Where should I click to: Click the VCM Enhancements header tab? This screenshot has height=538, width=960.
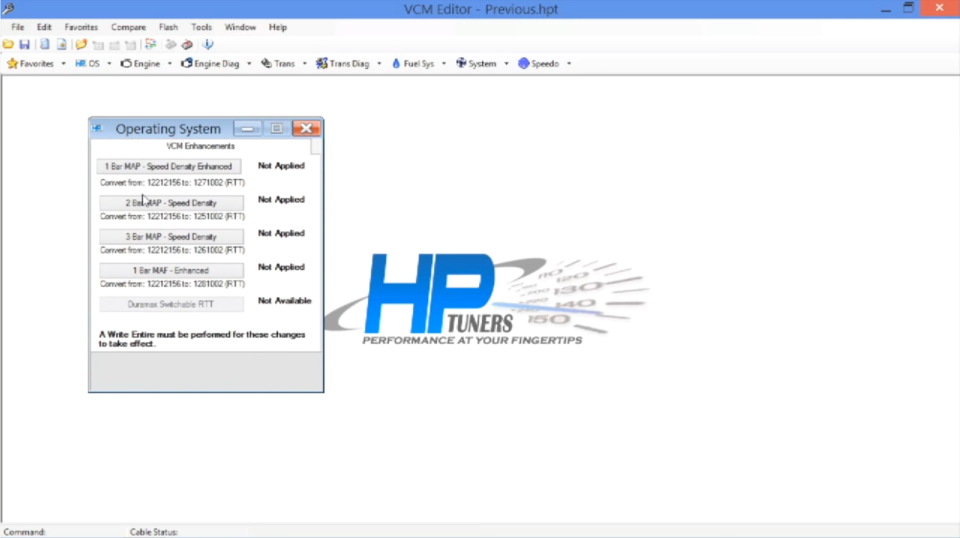coord(200,146)
